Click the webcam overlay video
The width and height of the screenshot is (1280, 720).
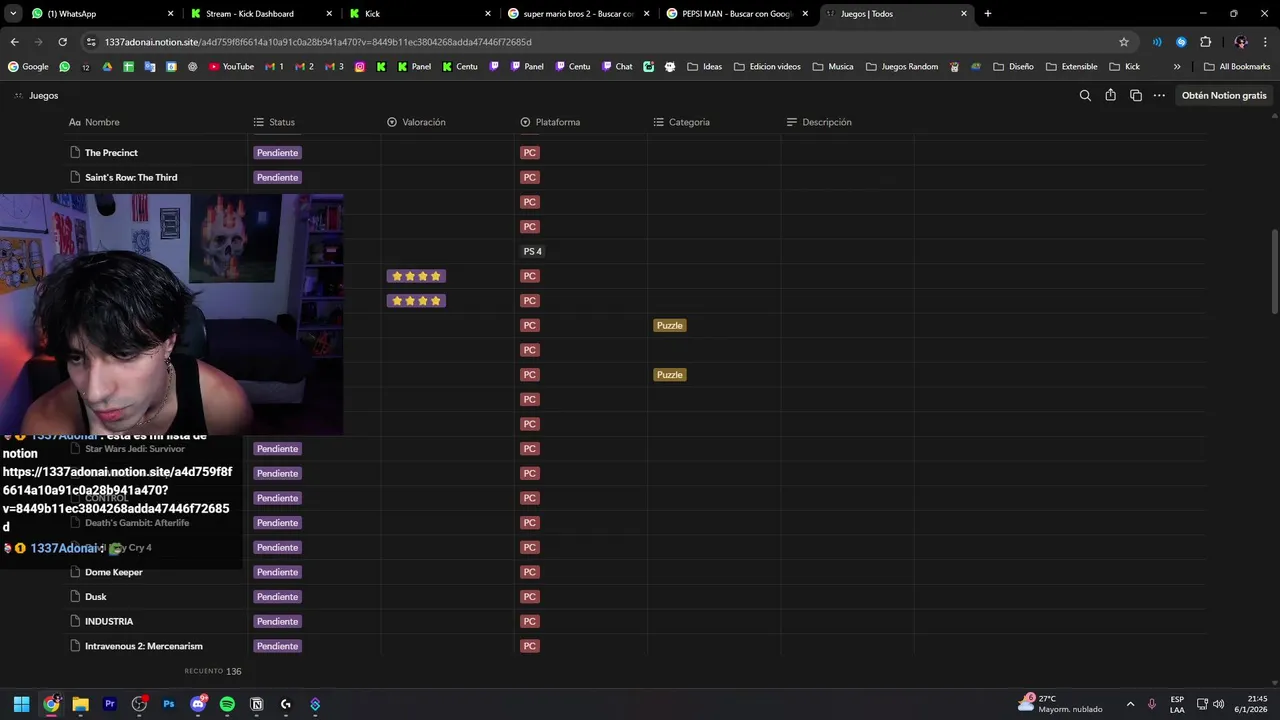tap(171, 315)
